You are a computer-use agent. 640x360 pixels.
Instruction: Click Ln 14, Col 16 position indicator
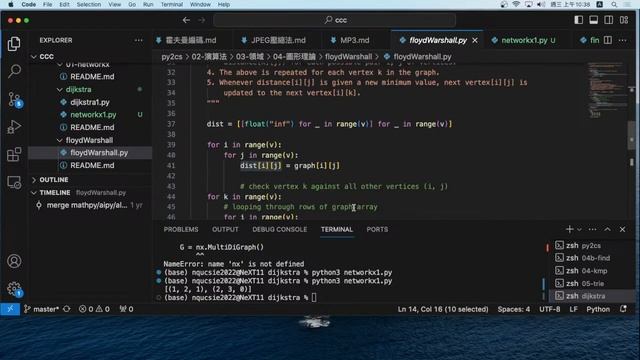[443, 309]
